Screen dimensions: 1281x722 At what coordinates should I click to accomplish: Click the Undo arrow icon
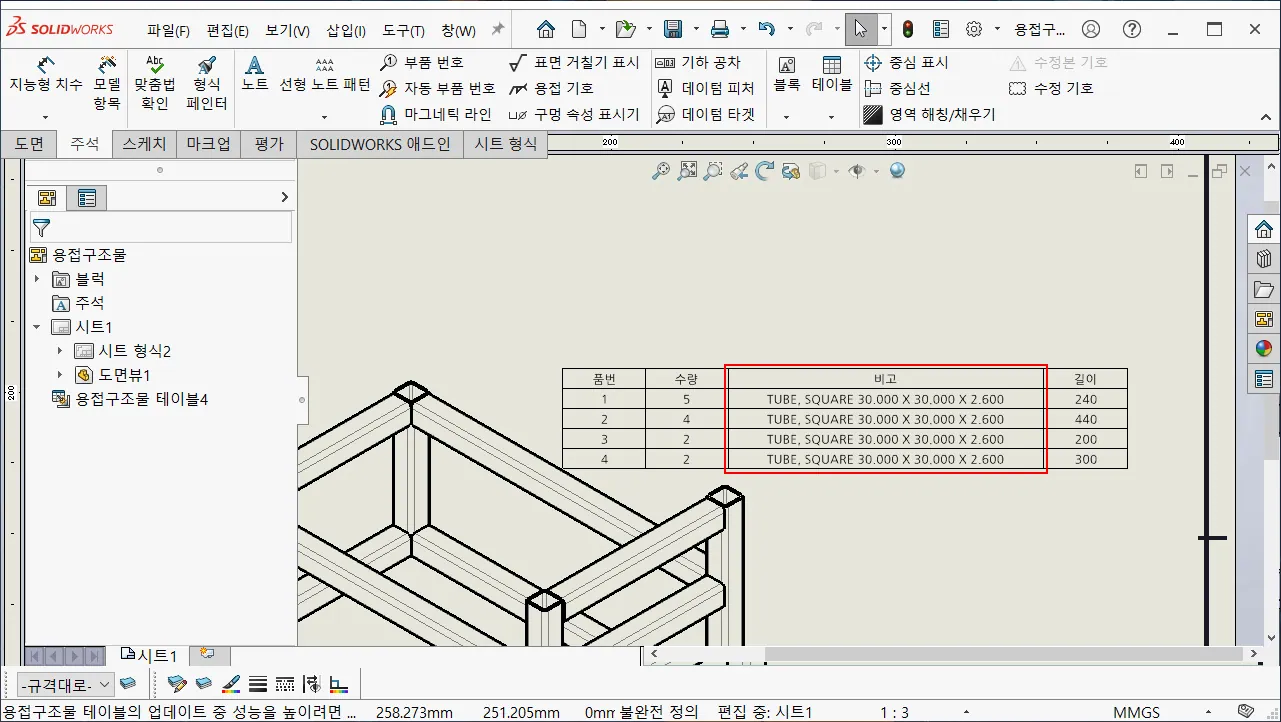tap(767, 29)
